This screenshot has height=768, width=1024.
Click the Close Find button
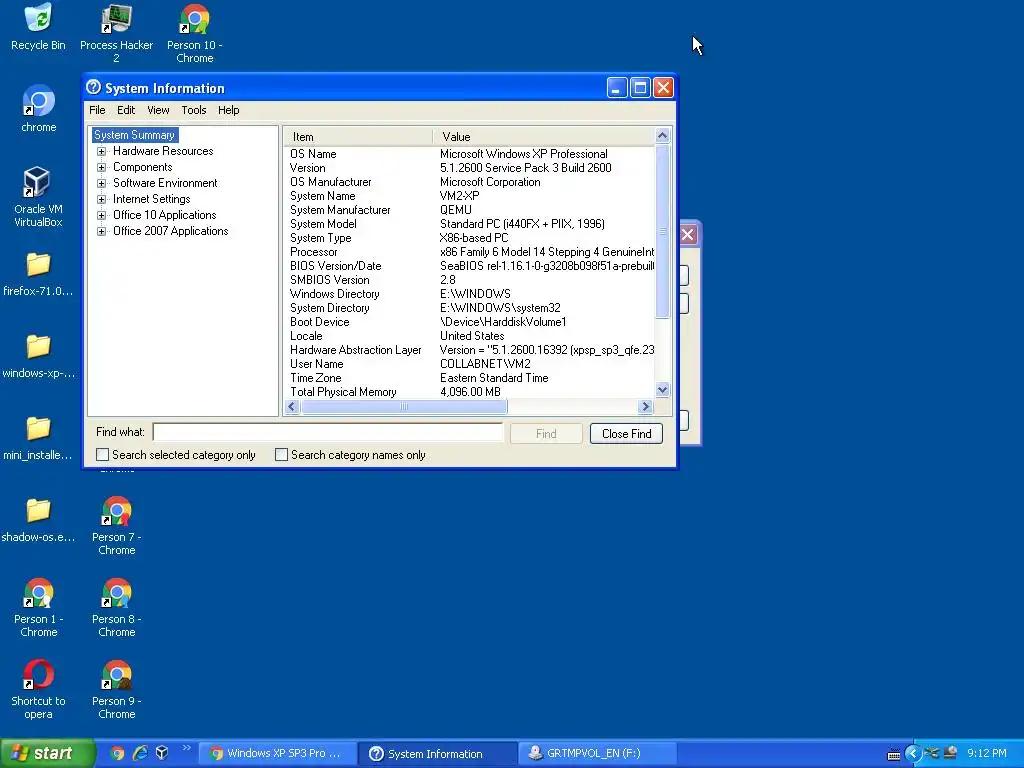(626, 434)
